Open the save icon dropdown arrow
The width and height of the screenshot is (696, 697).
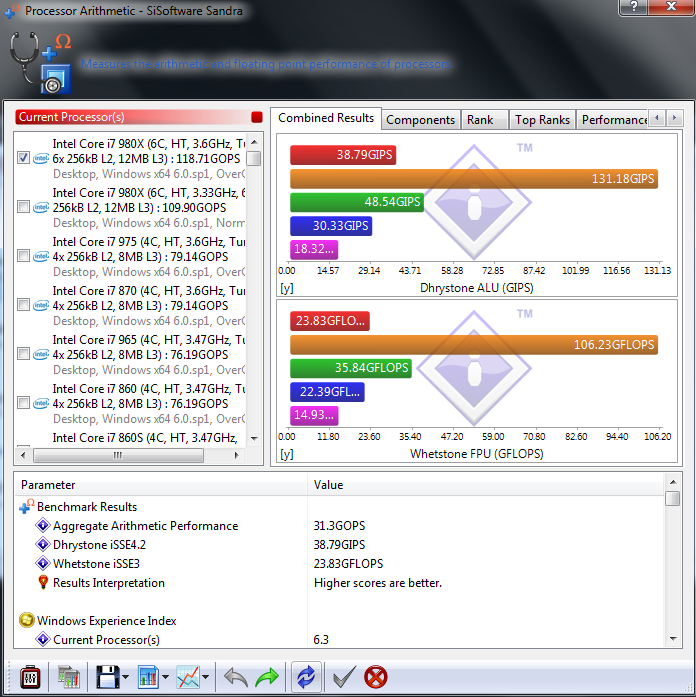(125, 677)
